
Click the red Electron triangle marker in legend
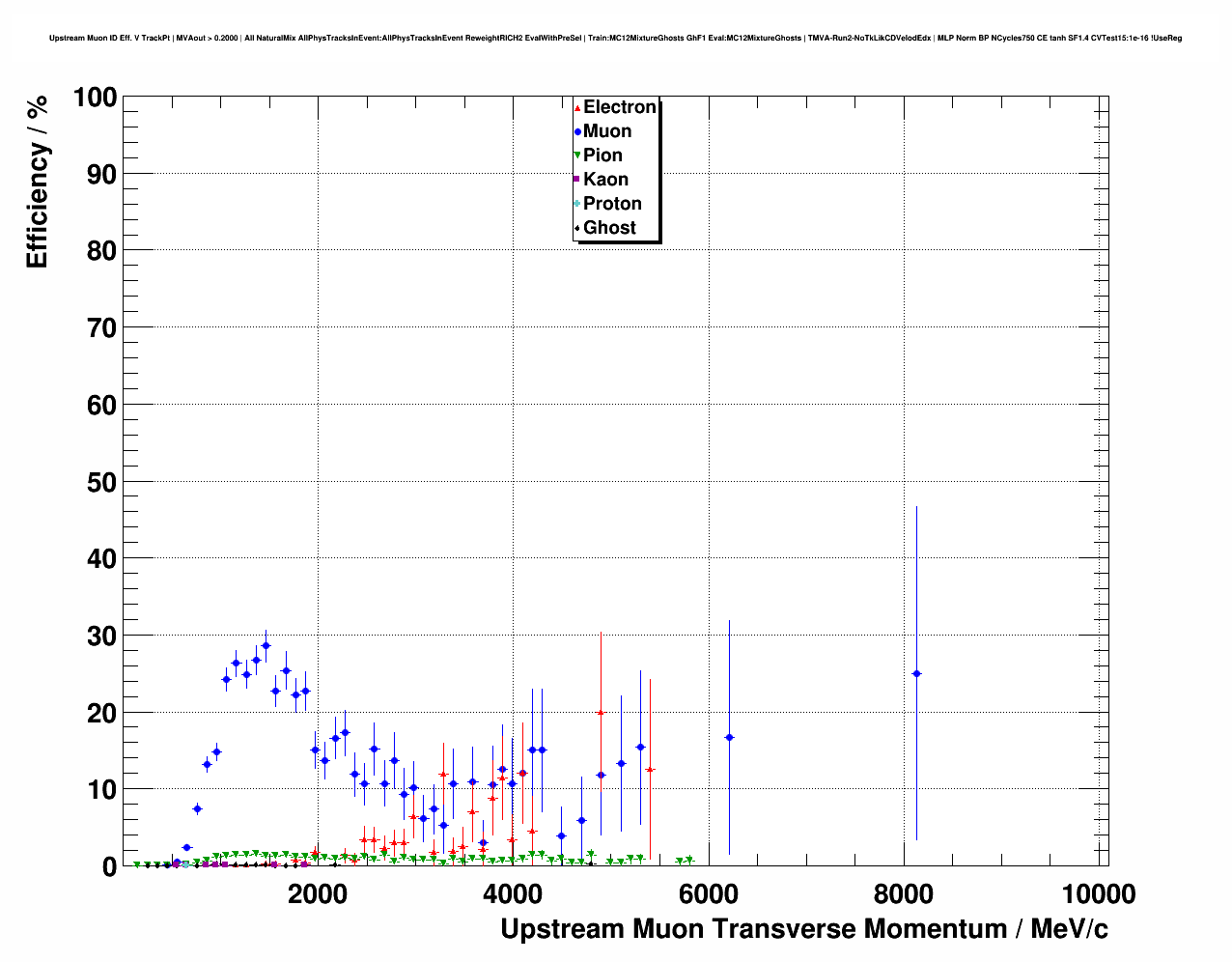coord(577,108)
